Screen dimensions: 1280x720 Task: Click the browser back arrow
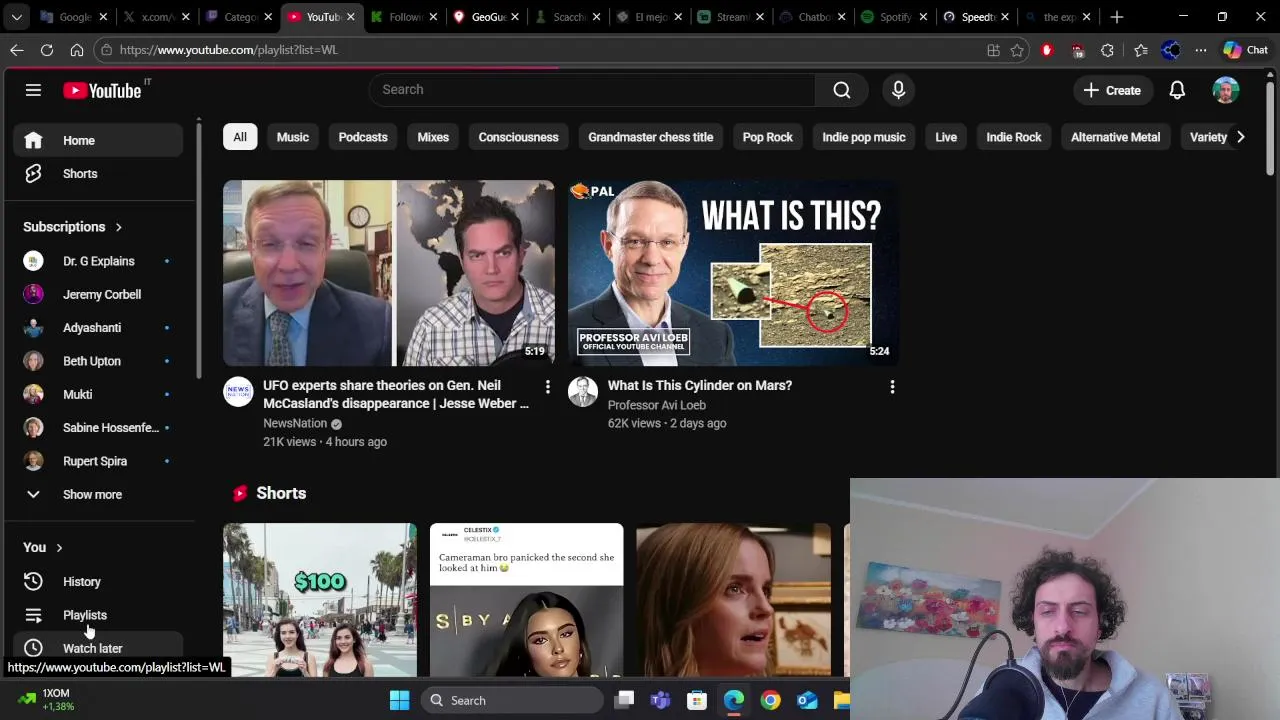click(x=17, y=50)
